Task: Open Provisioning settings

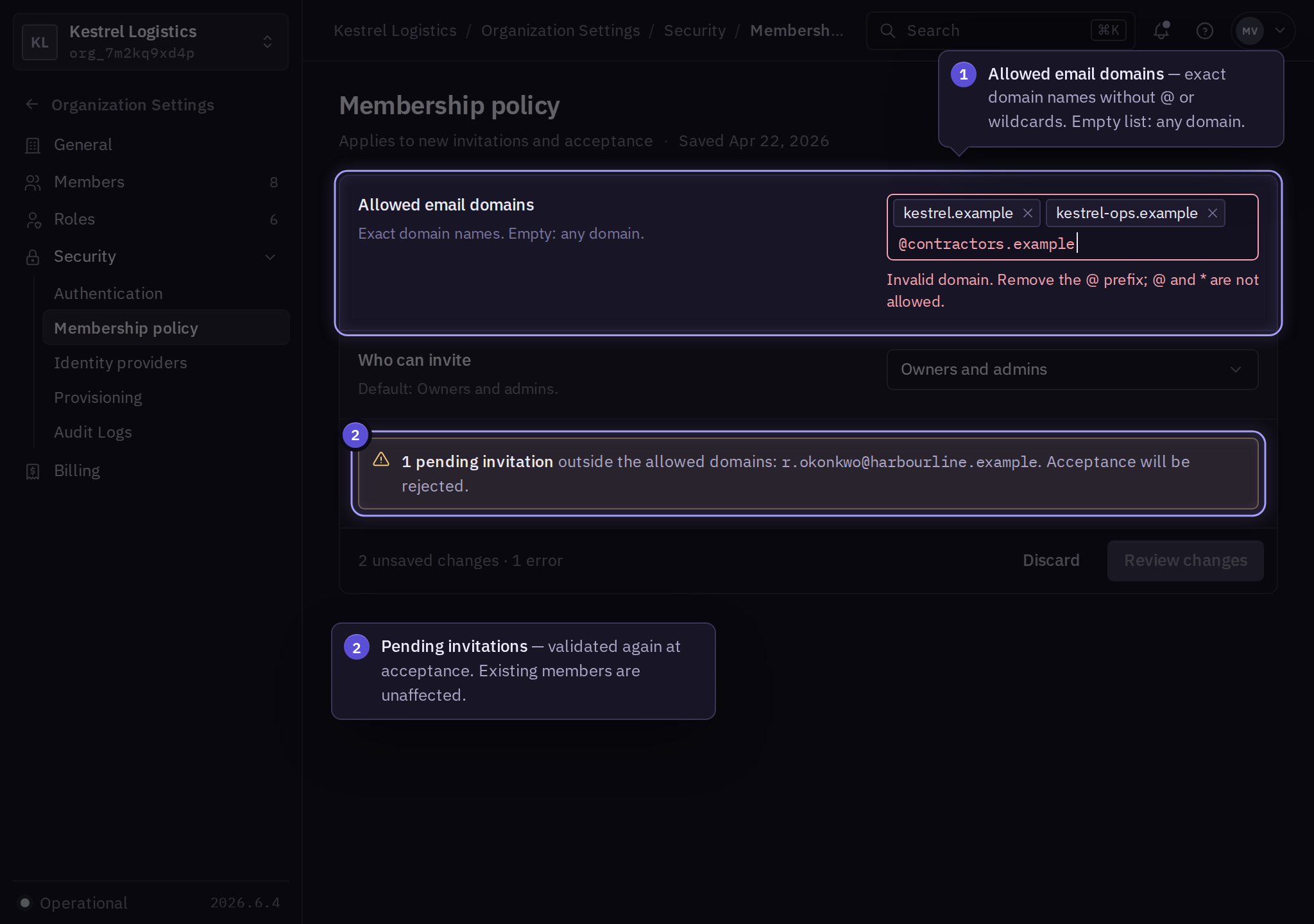Action: tap(166, 397)
